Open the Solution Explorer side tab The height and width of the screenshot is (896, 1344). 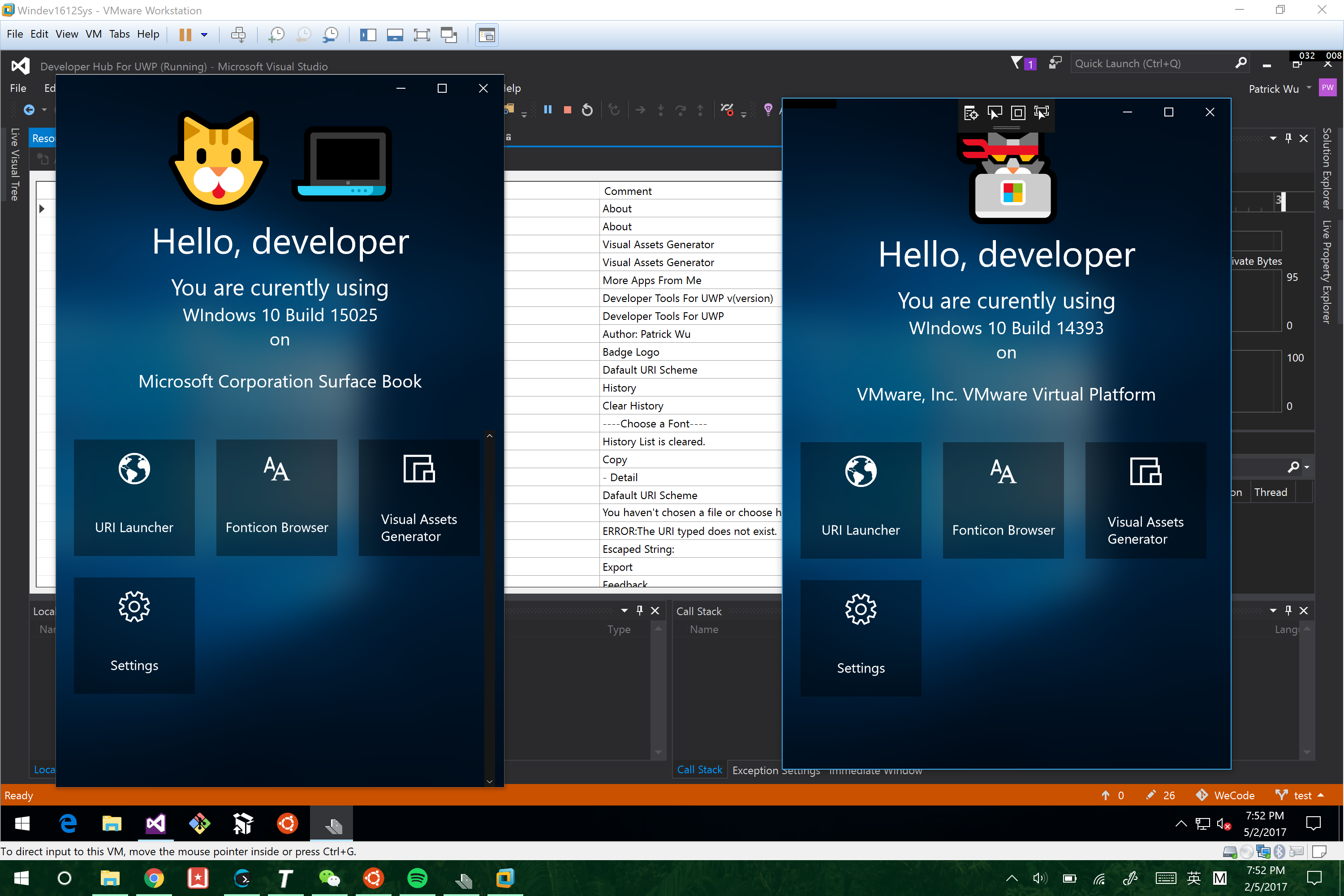1327,168
